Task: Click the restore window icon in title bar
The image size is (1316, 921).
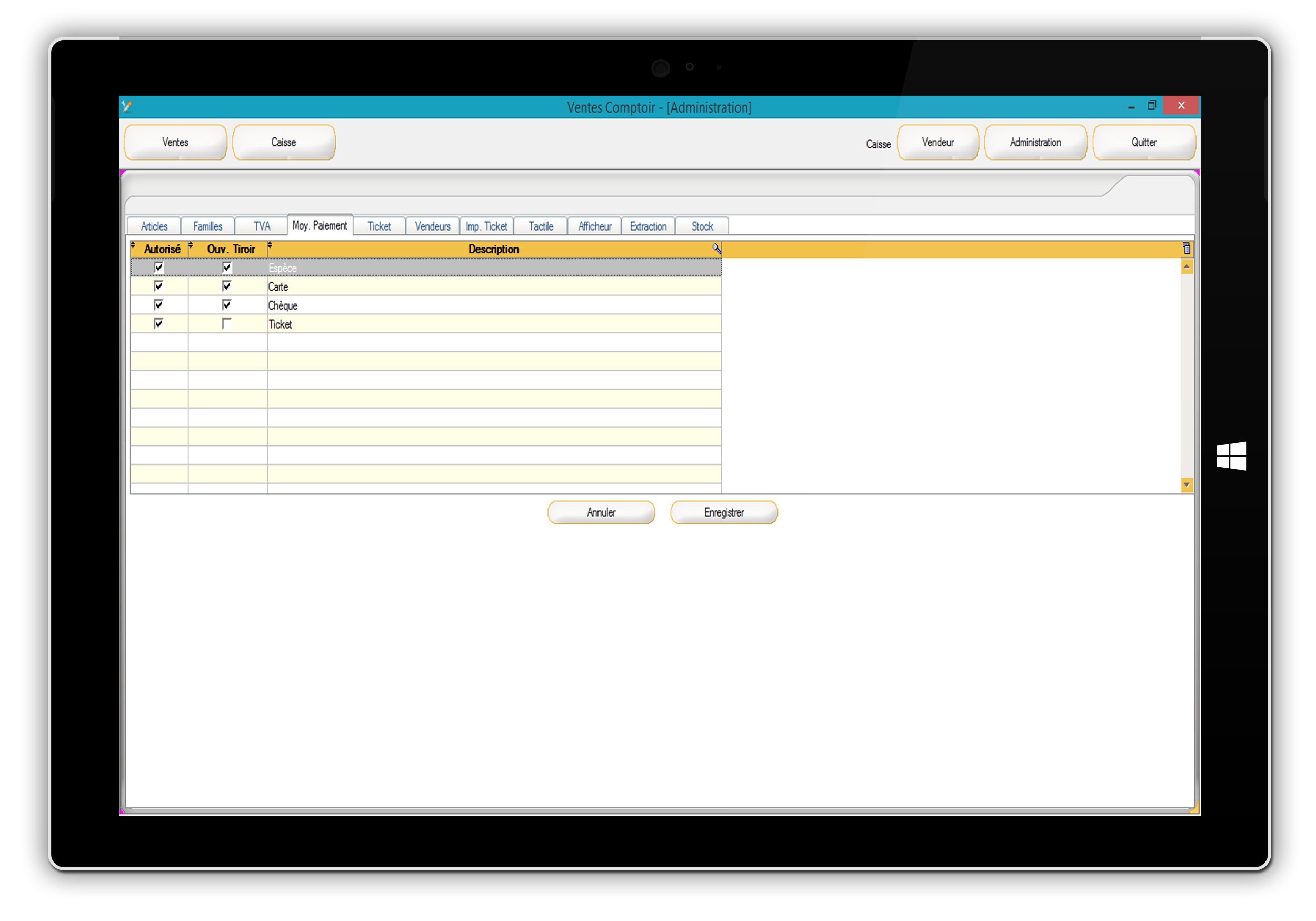Action: coord(1152,105)
